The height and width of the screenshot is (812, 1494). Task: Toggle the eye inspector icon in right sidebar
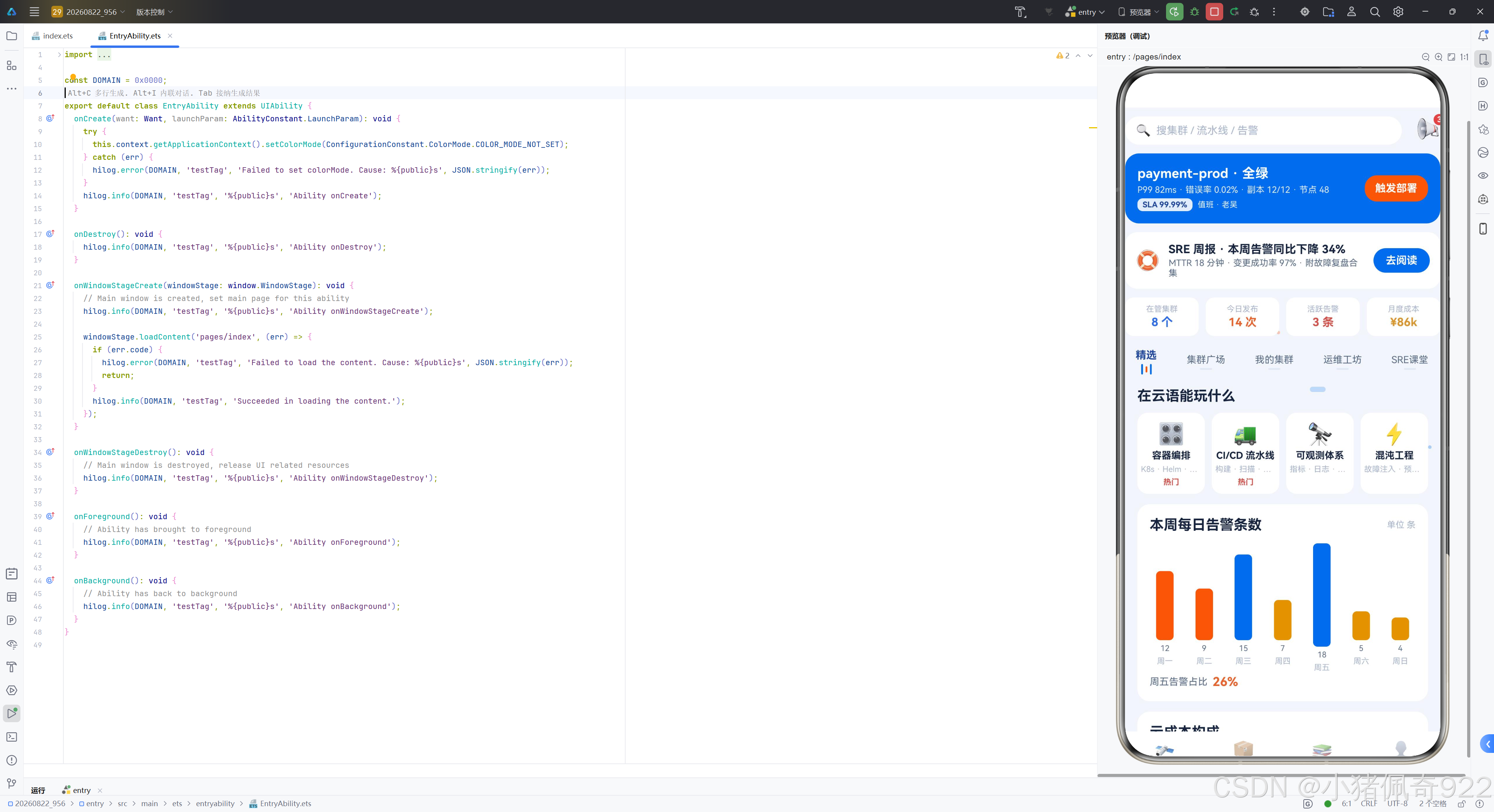[x=1483, y=176]
